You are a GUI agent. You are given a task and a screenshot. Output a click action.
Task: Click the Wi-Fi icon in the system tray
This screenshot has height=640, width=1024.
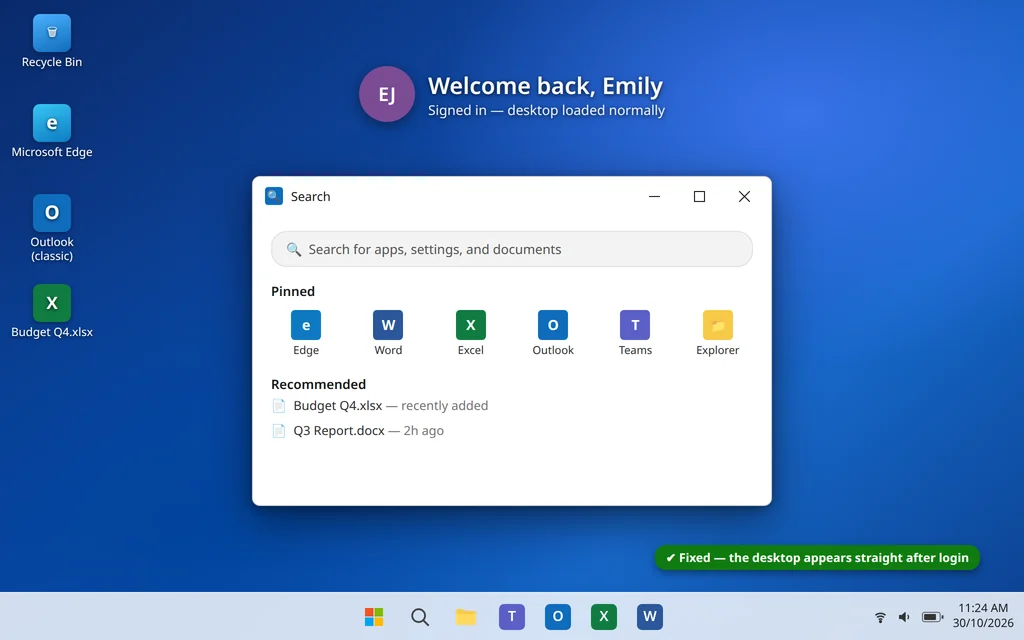point(880,616)
